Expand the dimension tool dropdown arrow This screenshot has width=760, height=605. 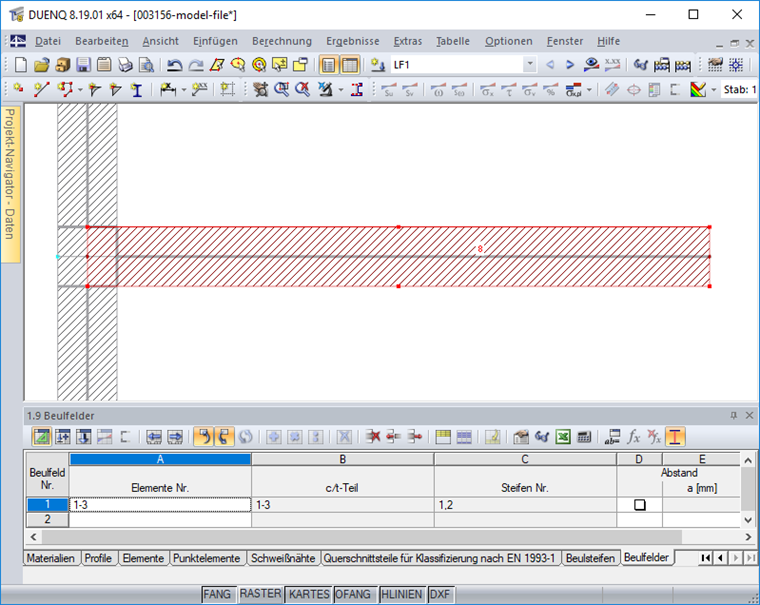pos(184,90)
